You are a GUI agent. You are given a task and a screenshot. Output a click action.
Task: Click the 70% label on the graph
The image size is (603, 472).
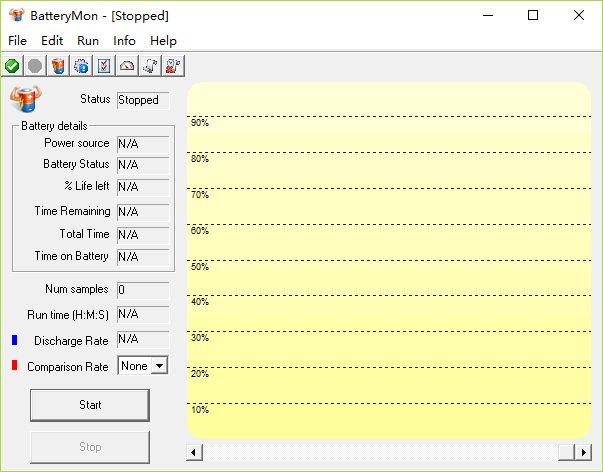(x=200, y=195)
